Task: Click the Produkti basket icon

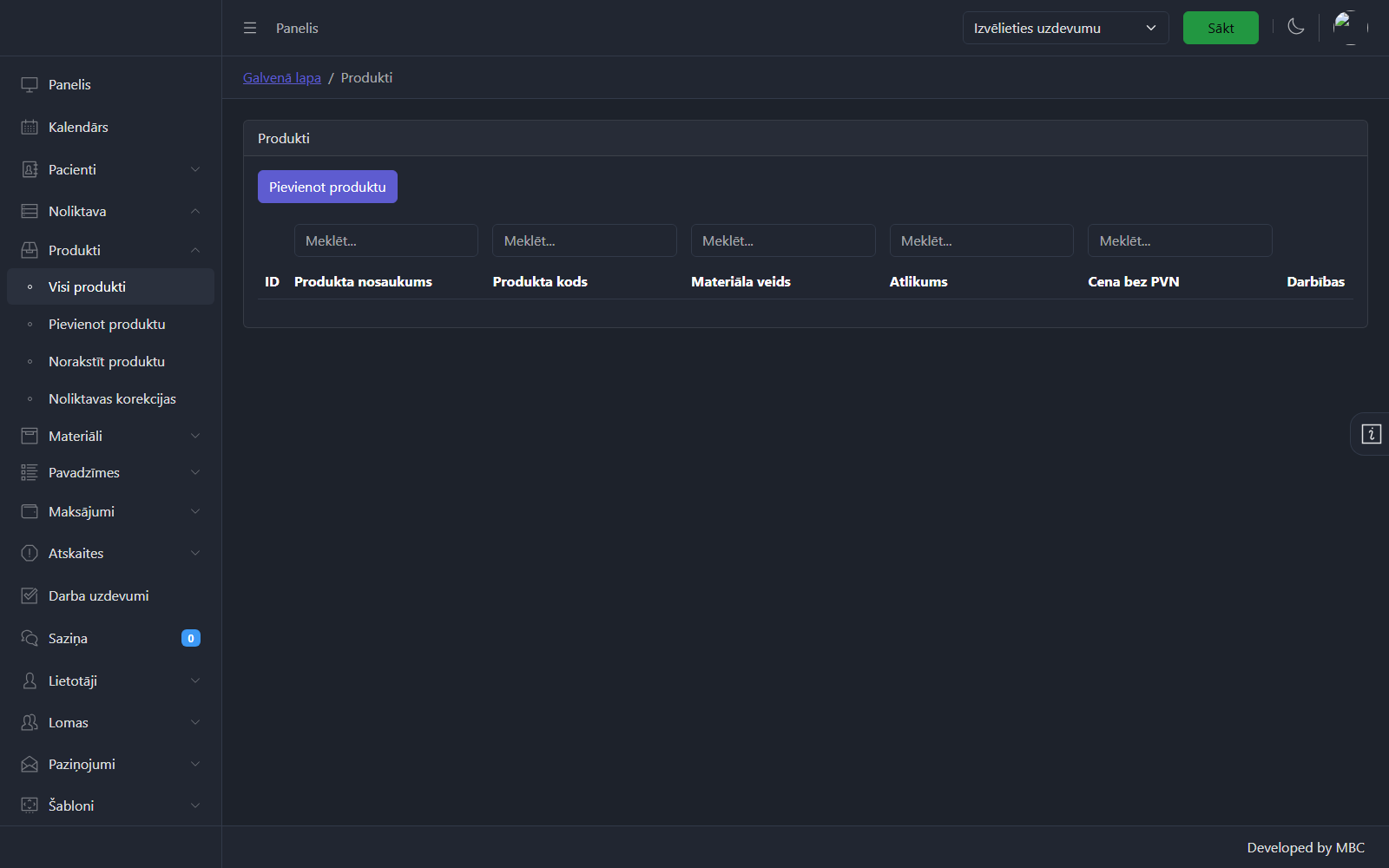Action: (x=30, y=250)
